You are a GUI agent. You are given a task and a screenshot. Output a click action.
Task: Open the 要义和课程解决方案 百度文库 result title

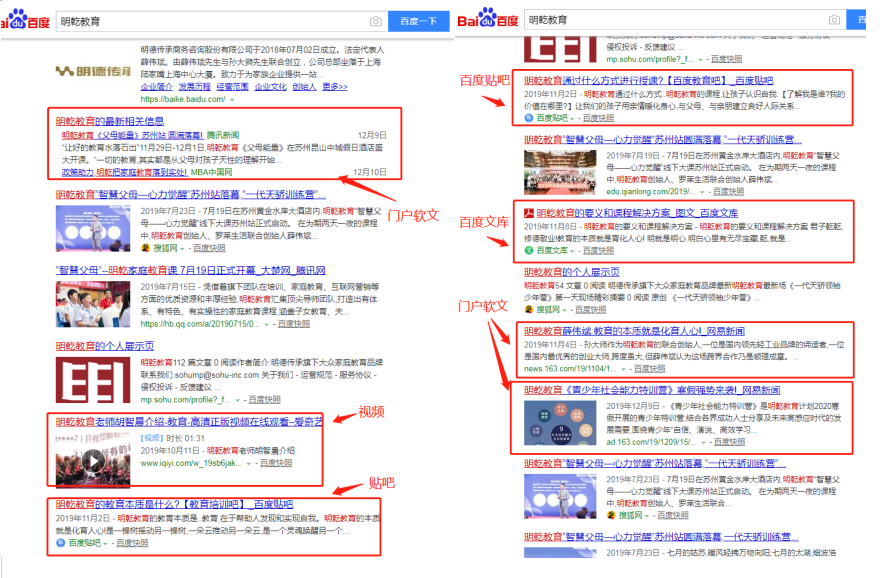[637, 213]
